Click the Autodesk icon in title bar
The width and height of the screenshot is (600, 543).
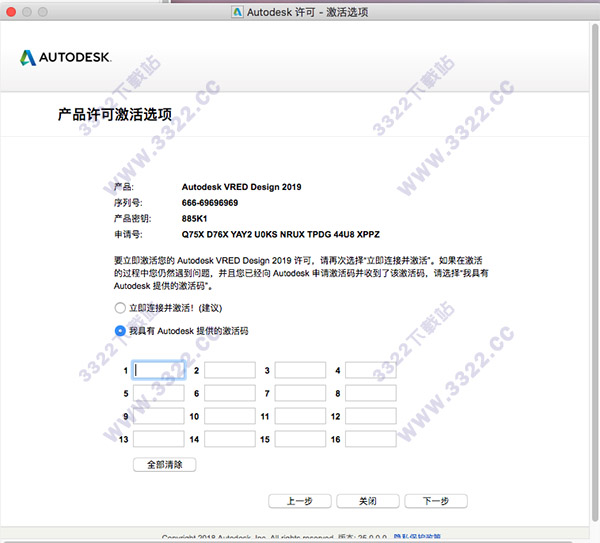click(237, 12)
